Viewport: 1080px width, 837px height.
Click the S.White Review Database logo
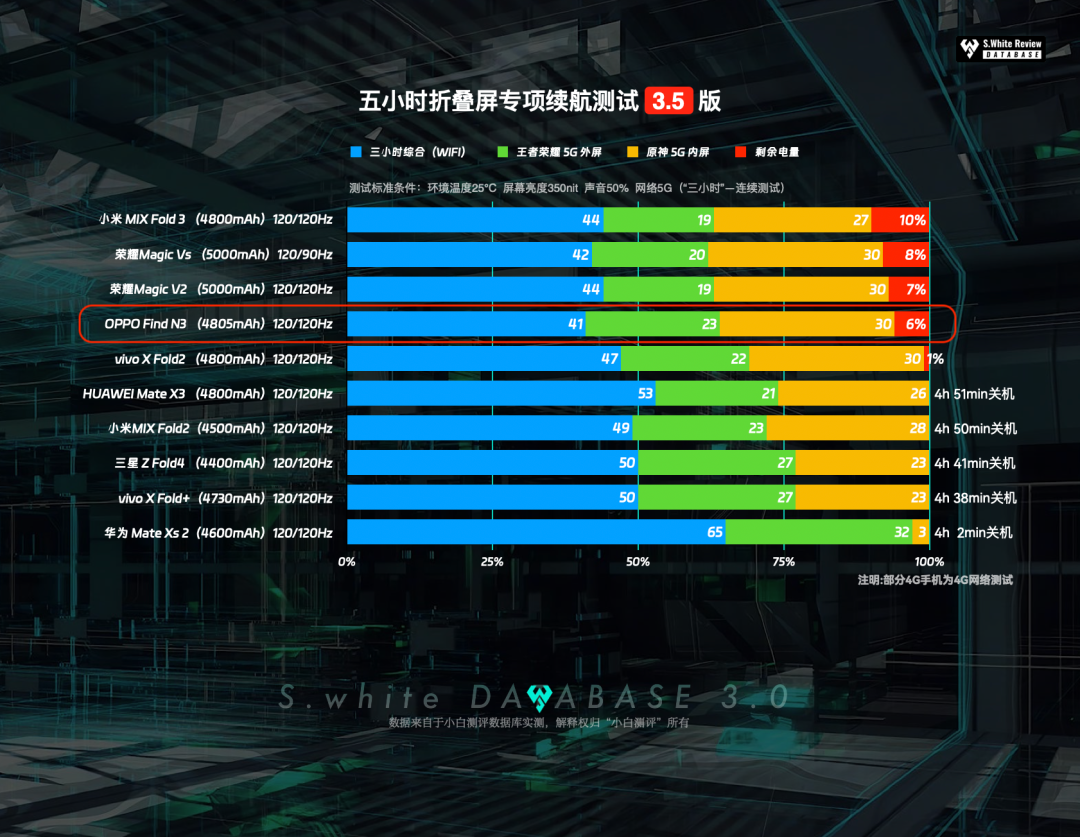[1001, 49]
